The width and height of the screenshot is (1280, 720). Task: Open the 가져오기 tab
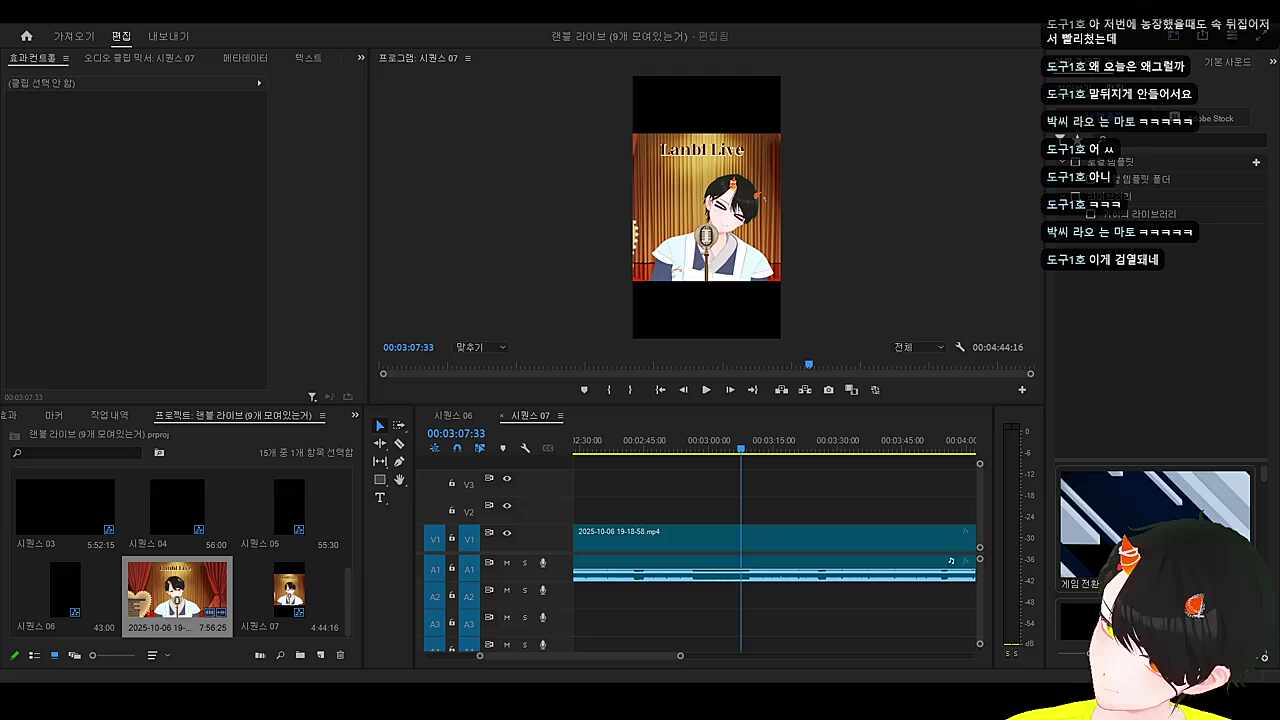coord(74,36)
